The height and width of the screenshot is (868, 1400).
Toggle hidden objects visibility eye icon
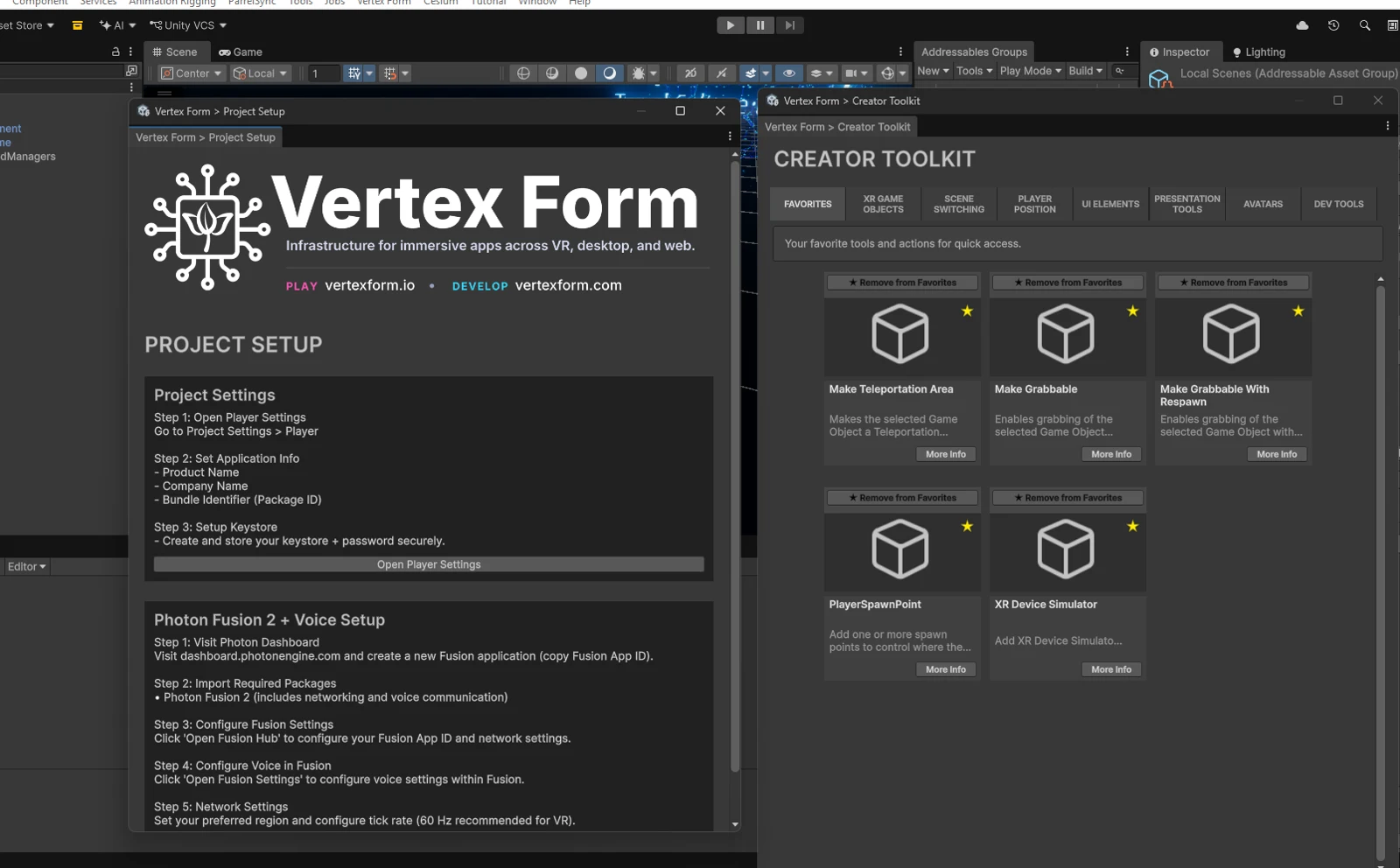tap(788, 73)
